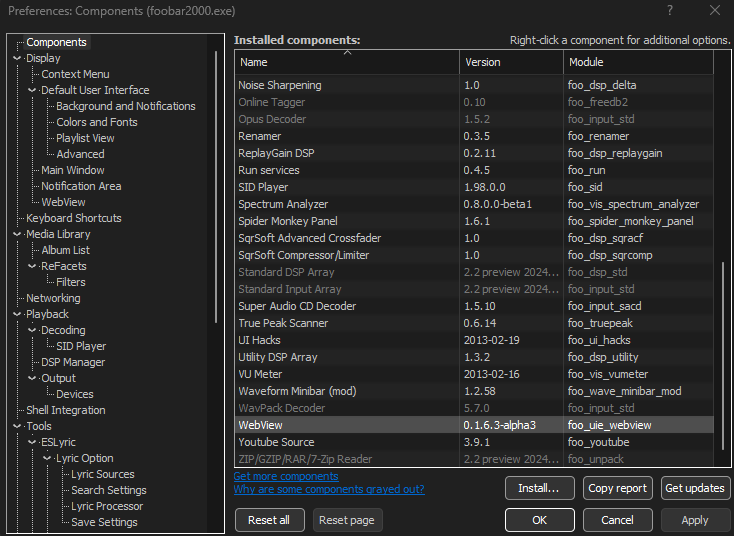Select the Spider Monkey Panel row
Viewport: 734px width, 536px height.
474,221
